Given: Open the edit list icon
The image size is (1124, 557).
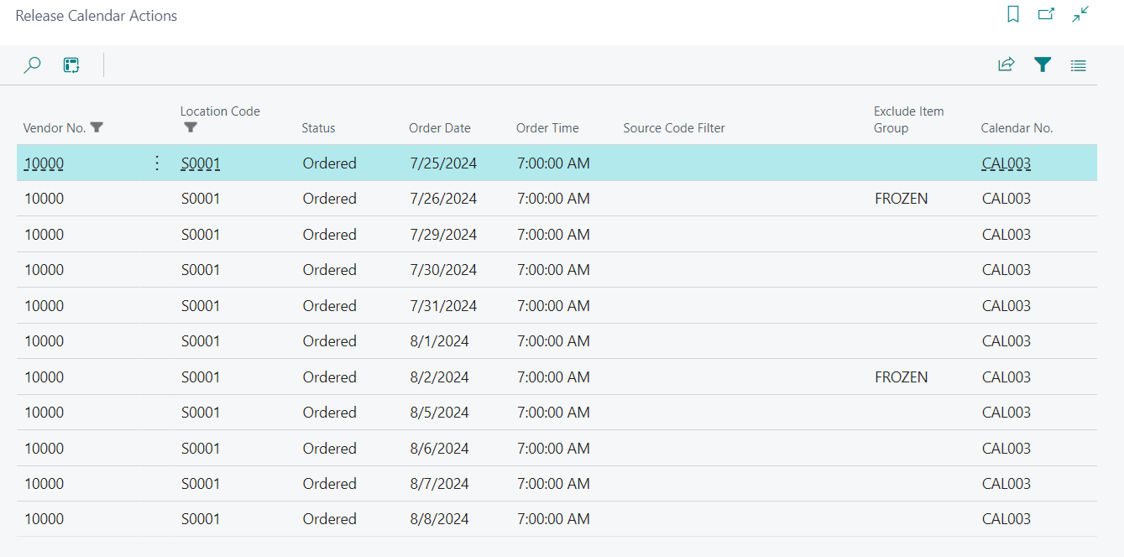Looking at the screenshot, I should [x=71, y=66].
